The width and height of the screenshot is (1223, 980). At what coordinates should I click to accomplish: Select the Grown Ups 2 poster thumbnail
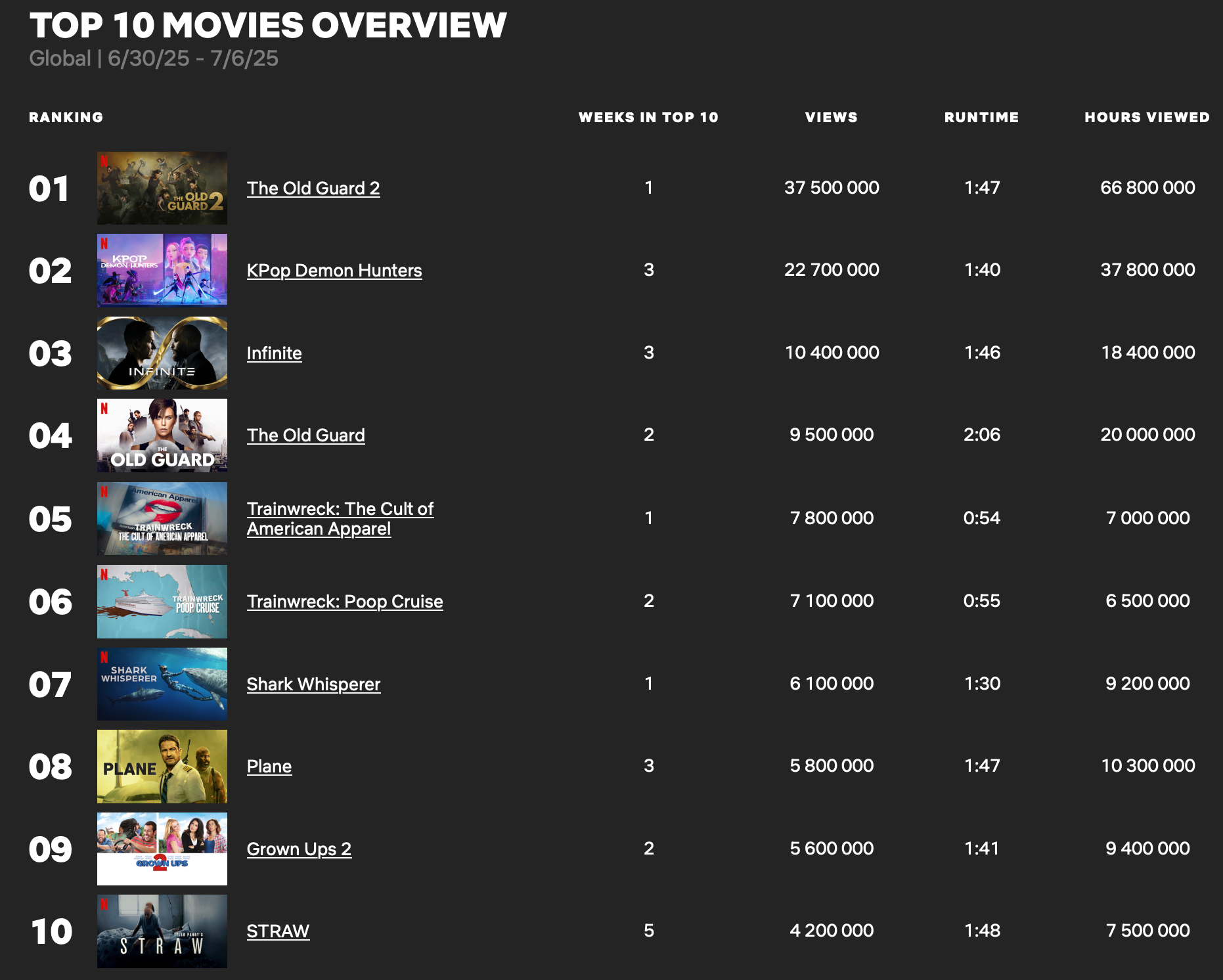coord(162,849)
